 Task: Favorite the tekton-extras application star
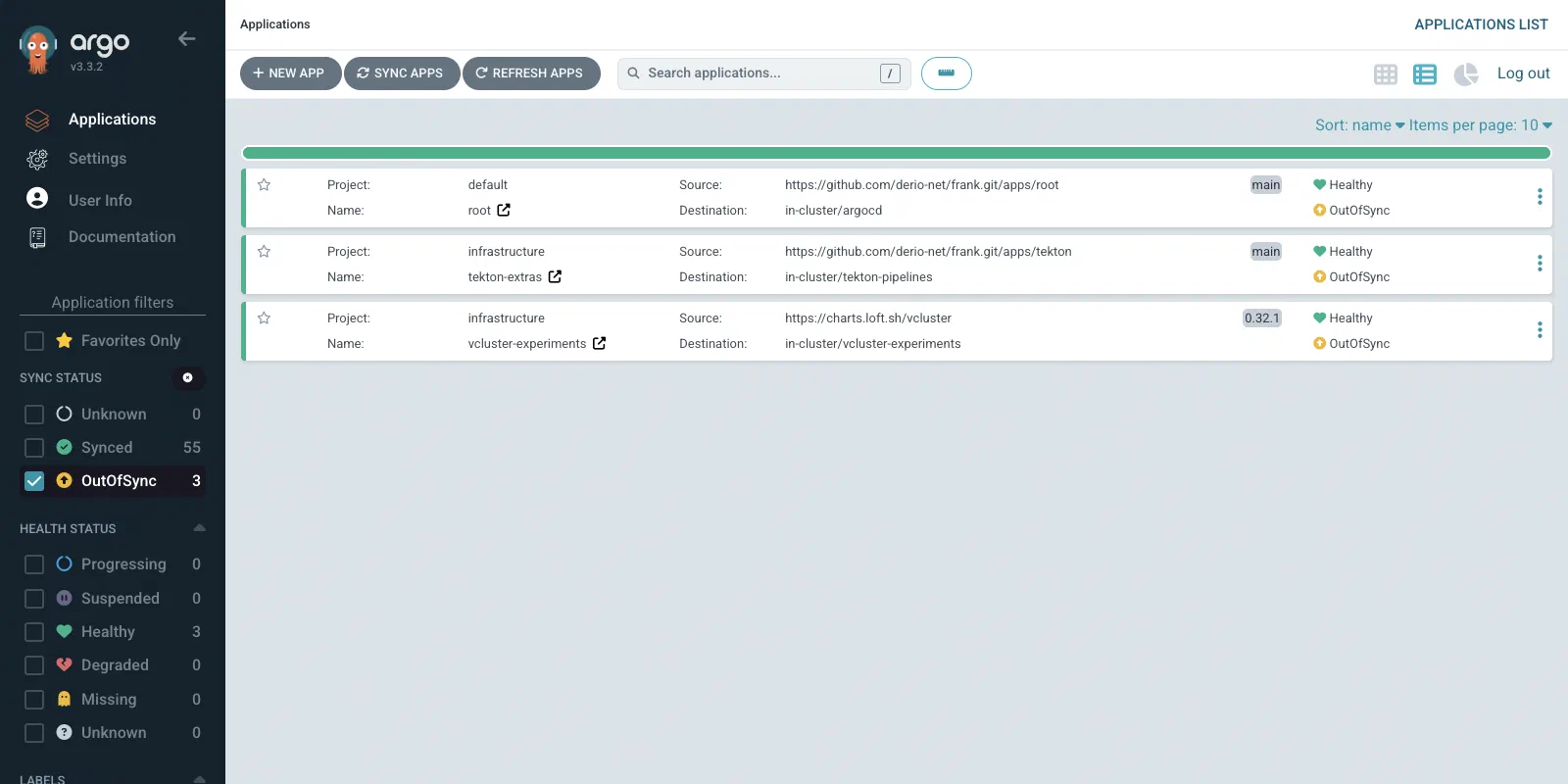[x=264, y=252]
